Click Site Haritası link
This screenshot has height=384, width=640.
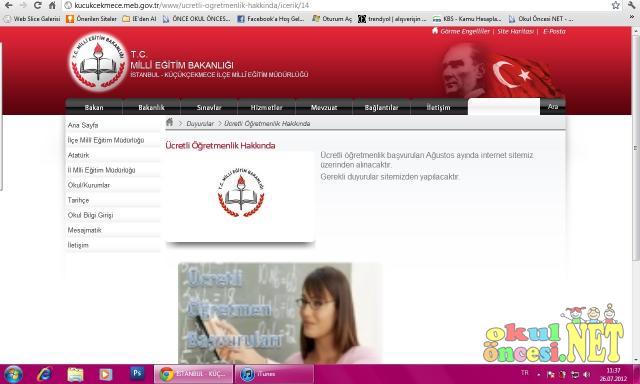tap(516, 31)
